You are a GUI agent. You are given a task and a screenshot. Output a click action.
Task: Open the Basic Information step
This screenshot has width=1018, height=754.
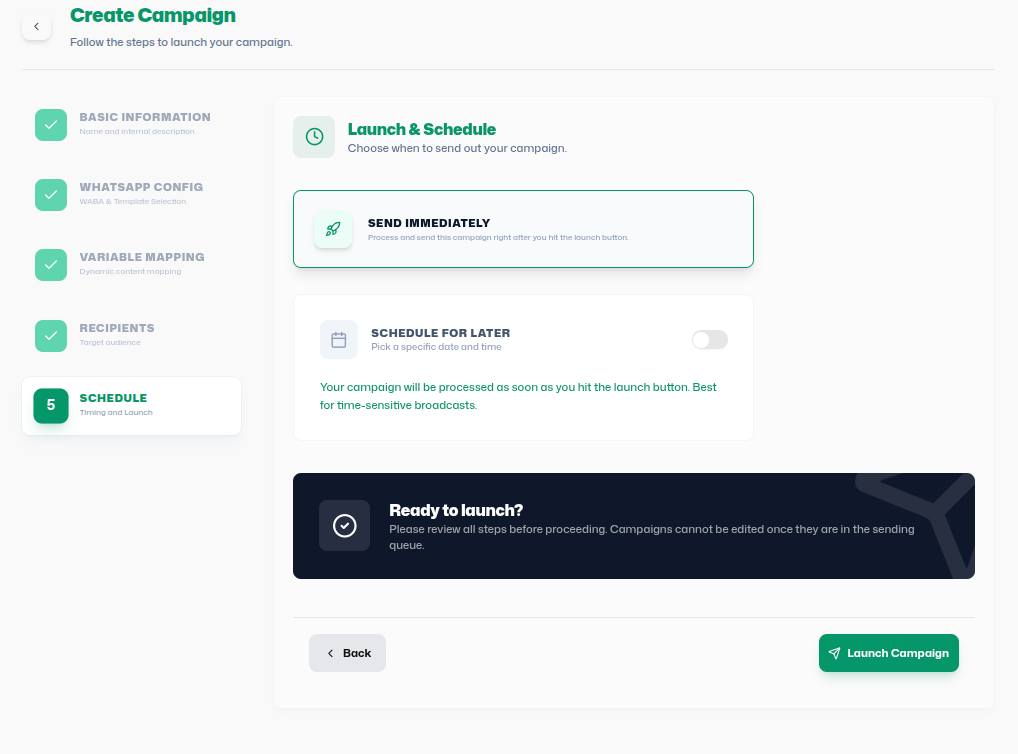145,117
